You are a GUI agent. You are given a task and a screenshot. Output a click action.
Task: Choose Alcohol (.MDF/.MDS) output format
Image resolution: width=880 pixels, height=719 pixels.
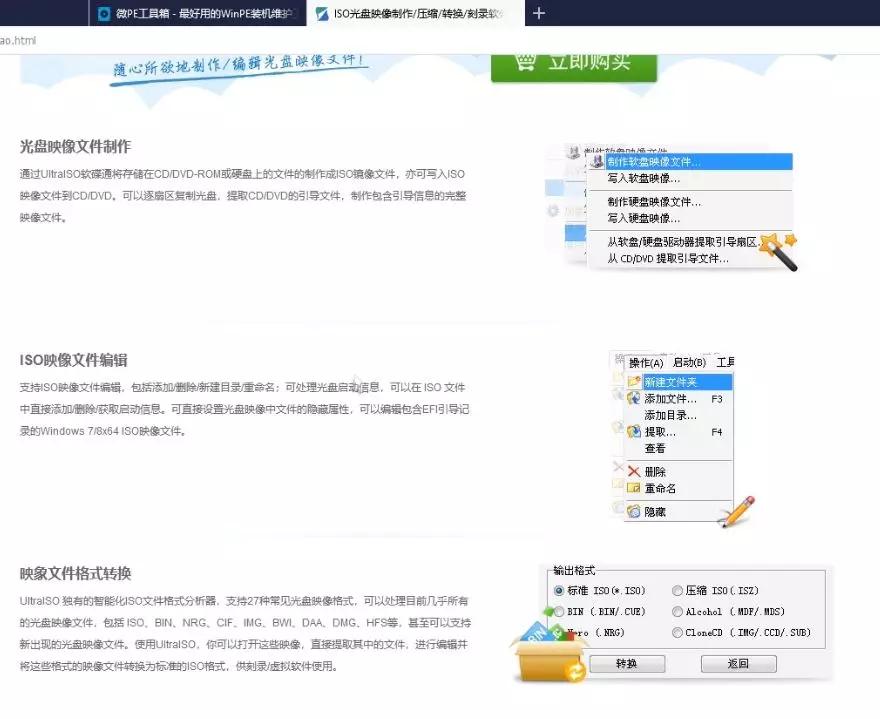click(678, 611)
